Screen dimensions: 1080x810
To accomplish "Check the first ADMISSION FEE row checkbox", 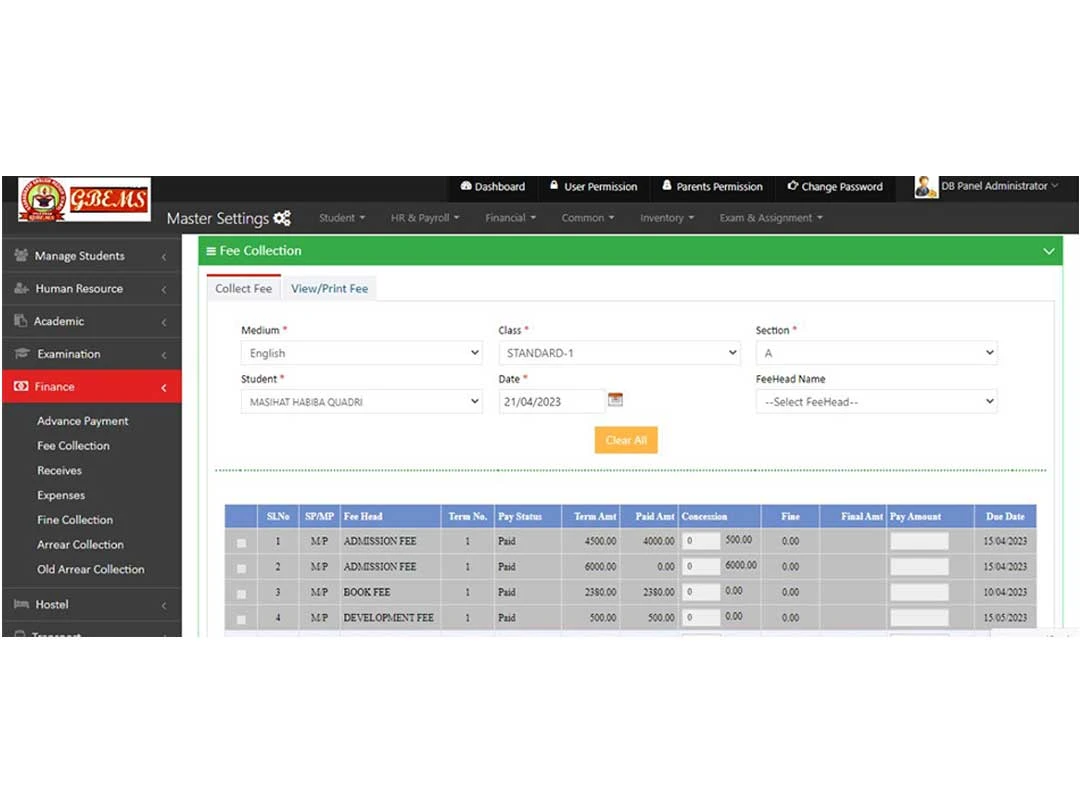I will pos(240,541).
